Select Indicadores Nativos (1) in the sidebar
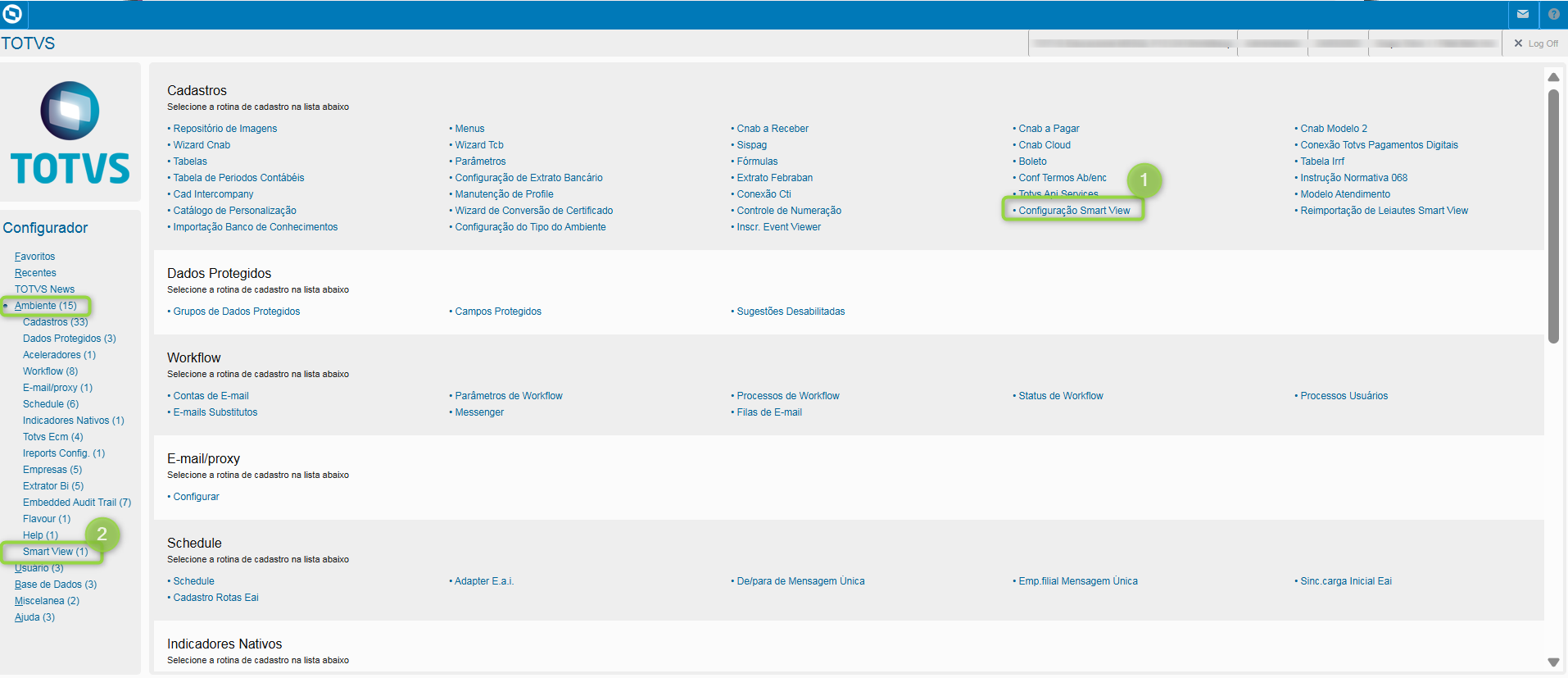This screenshot has height=678, width=1568. [74, 421]
